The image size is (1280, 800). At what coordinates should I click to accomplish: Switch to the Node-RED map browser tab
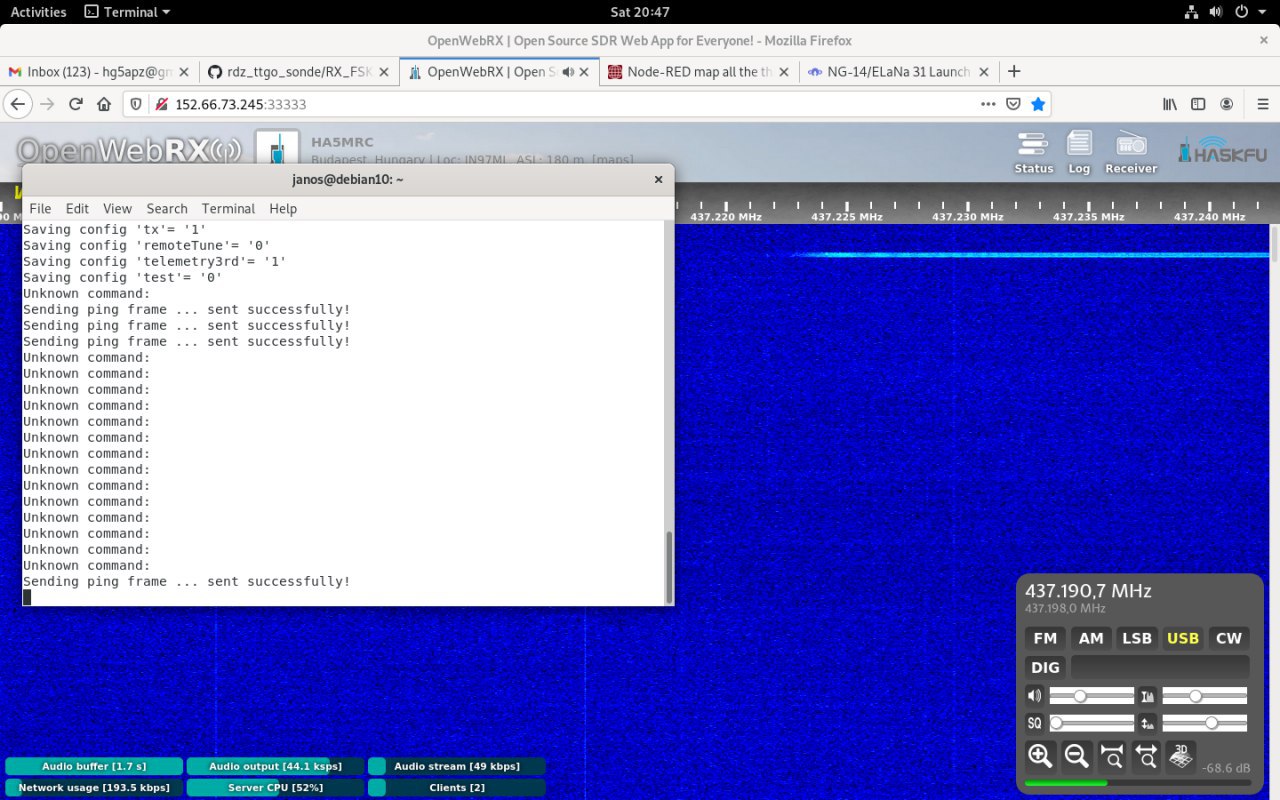(x=692, y=72)
